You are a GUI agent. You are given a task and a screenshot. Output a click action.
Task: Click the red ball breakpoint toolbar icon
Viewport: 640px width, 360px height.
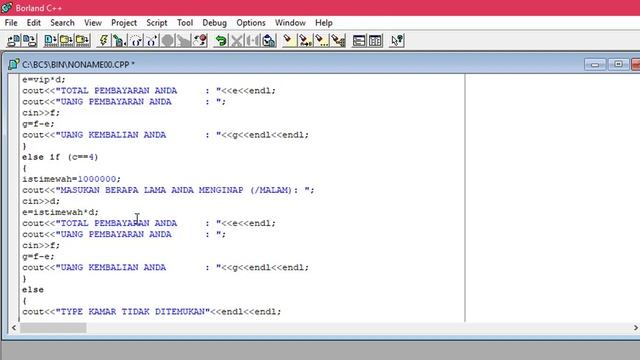point(200,40)
